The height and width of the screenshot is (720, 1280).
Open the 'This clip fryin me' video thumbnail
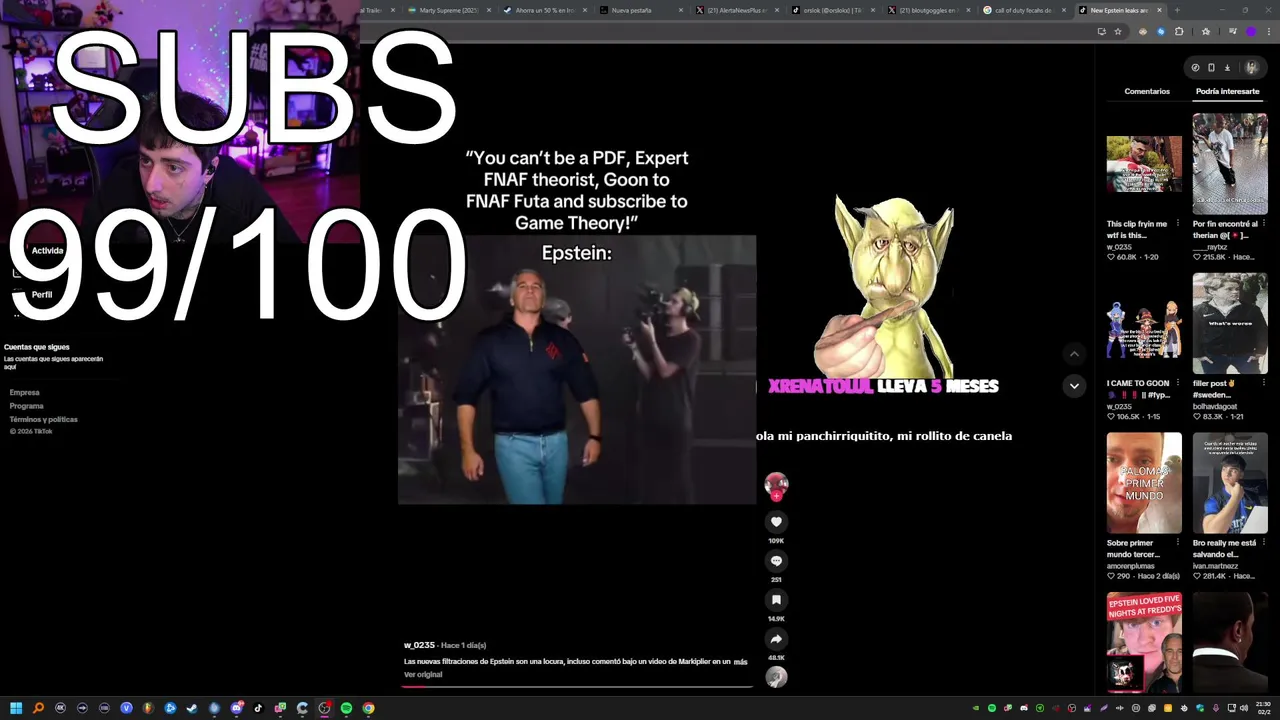(1144, 164)
